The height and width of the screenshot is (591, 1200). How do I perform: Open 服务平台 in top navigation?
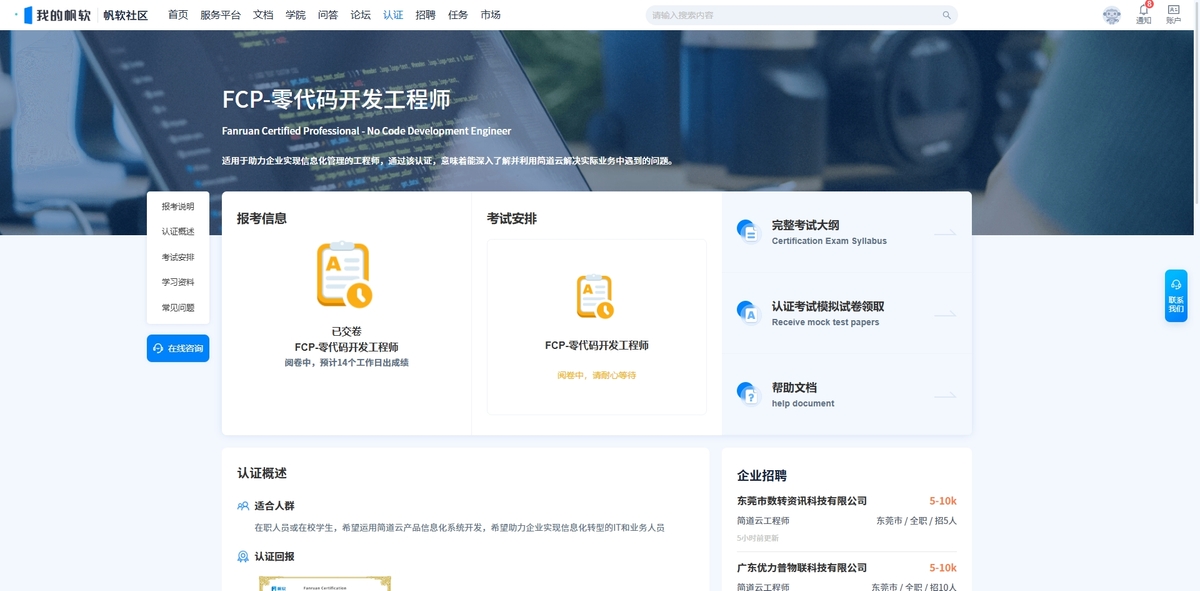pos(220,15)
